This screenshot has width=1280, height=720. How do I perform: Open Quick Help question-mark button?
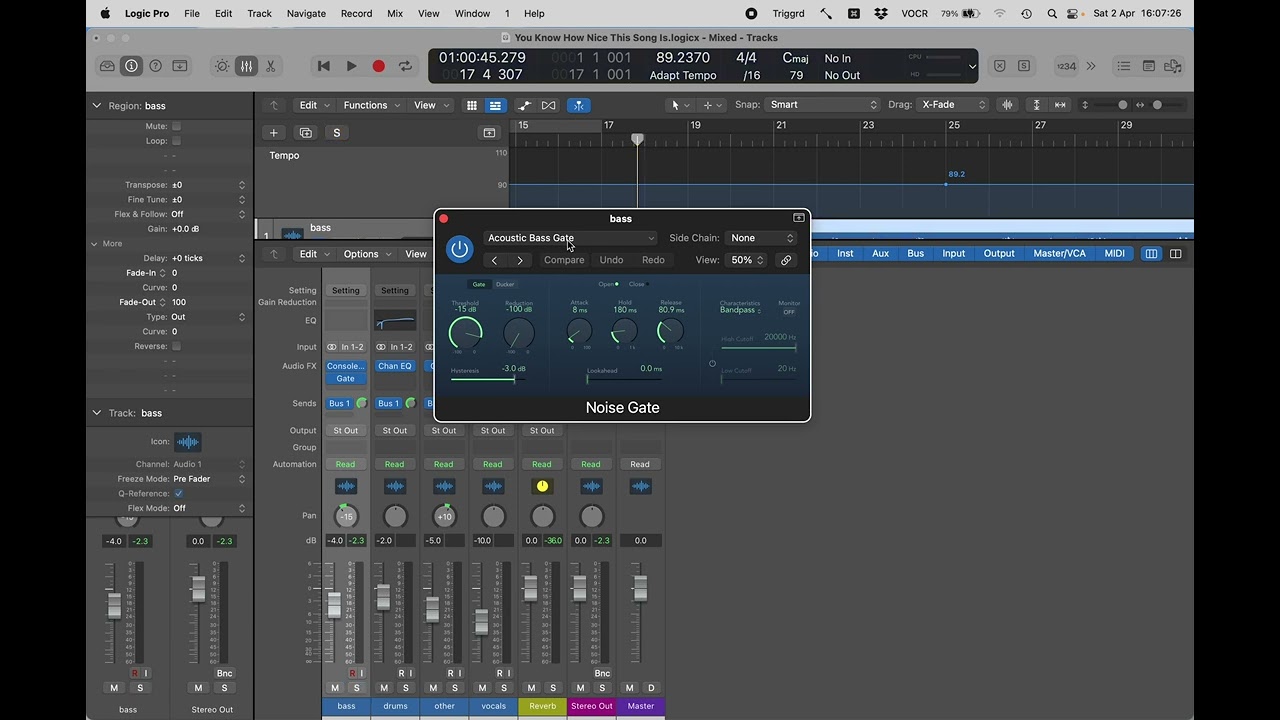coord(155,66)
